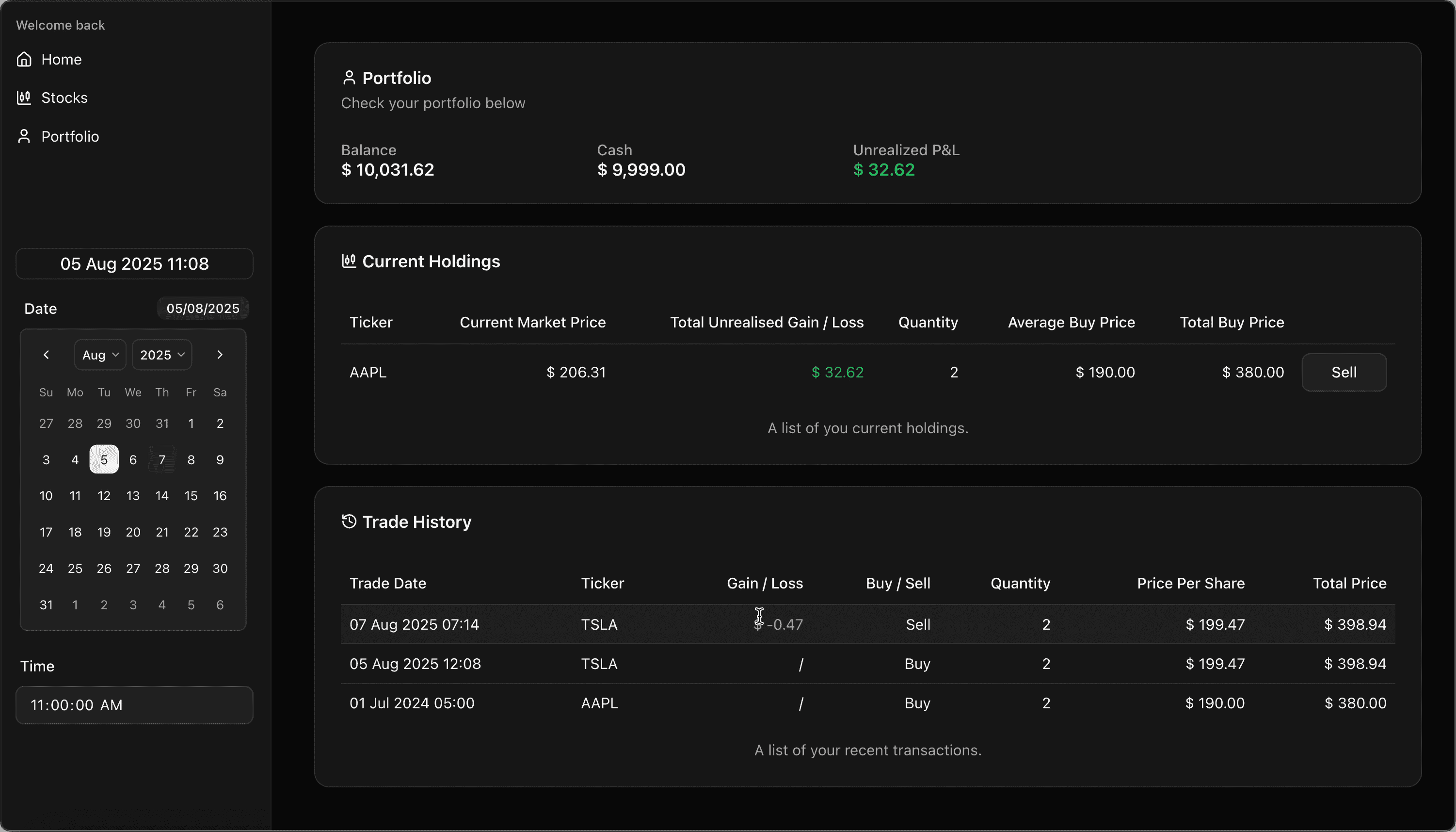Select the TSLA Sell trade history row

click(x=598, y=624)
